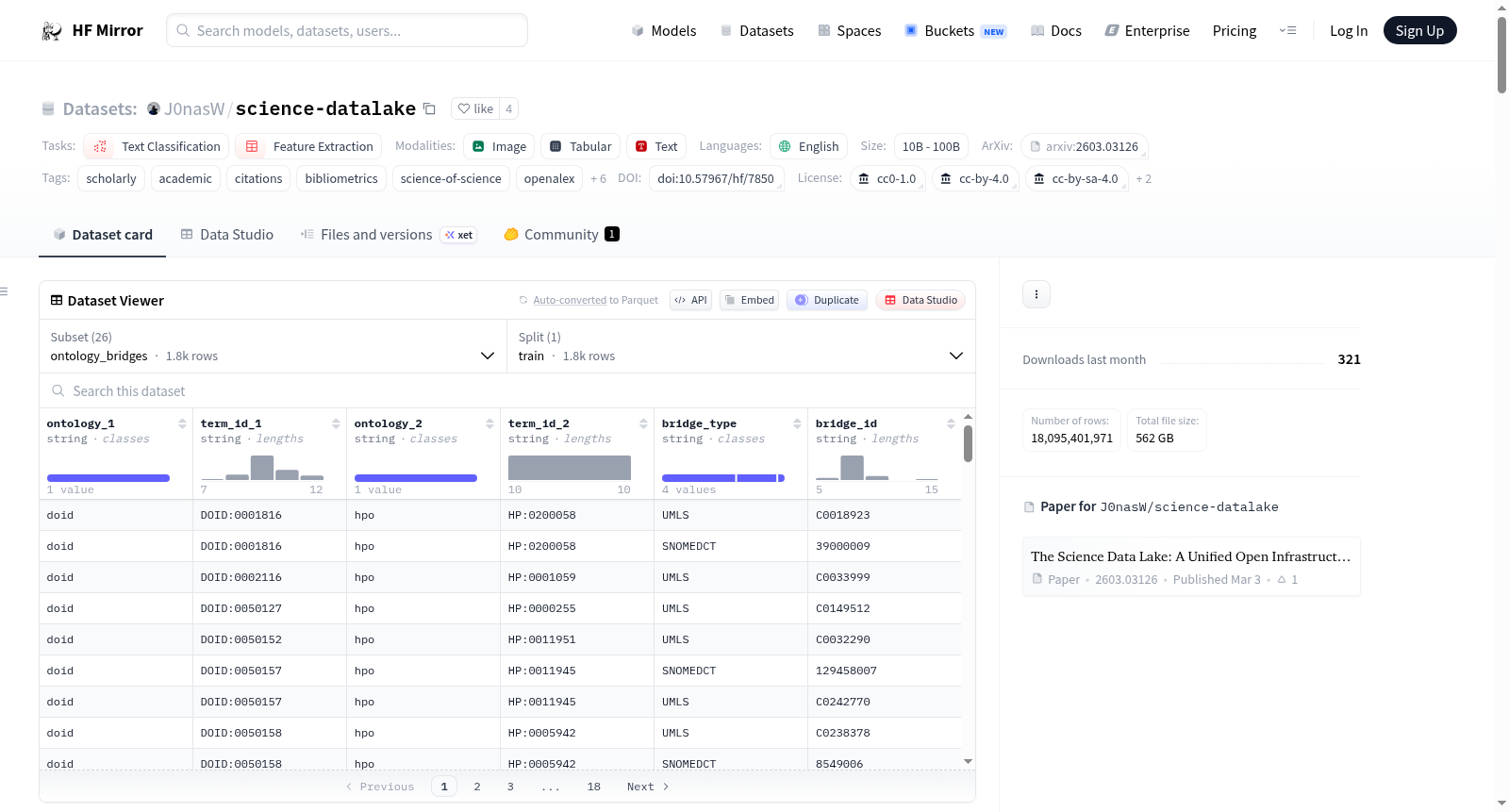The height and width of the screenshot is (812, 1509).
Task: Open Docs from the top navigation
Action: point(1056,31)
